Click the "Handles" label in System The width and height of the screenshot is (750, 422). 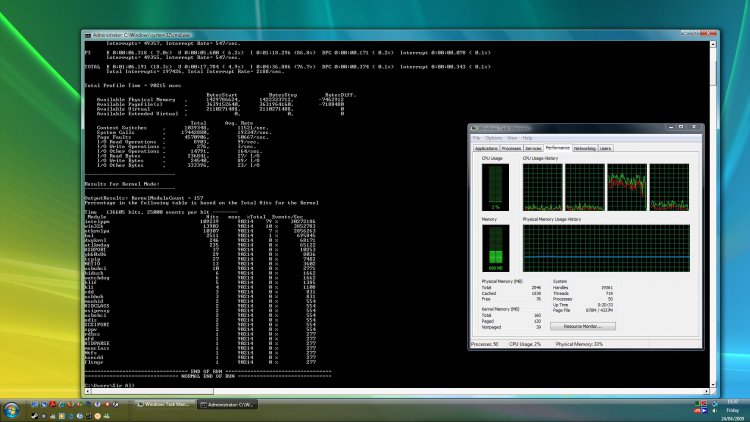click(560, 288)
